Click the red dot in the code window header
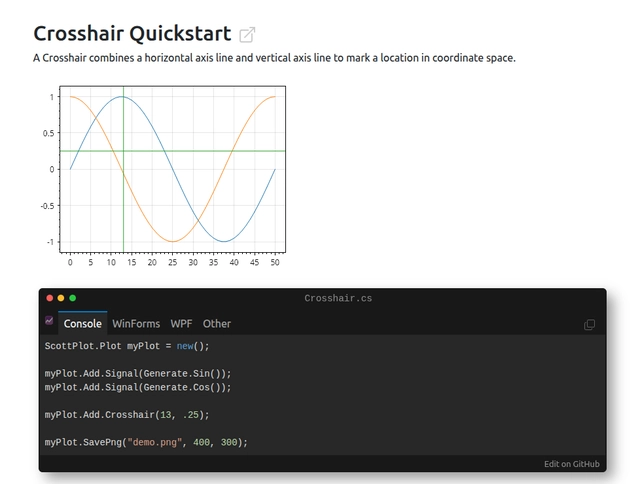Image resolution: width=640 pixels, height=484 pixels. (x=50, y=298)
